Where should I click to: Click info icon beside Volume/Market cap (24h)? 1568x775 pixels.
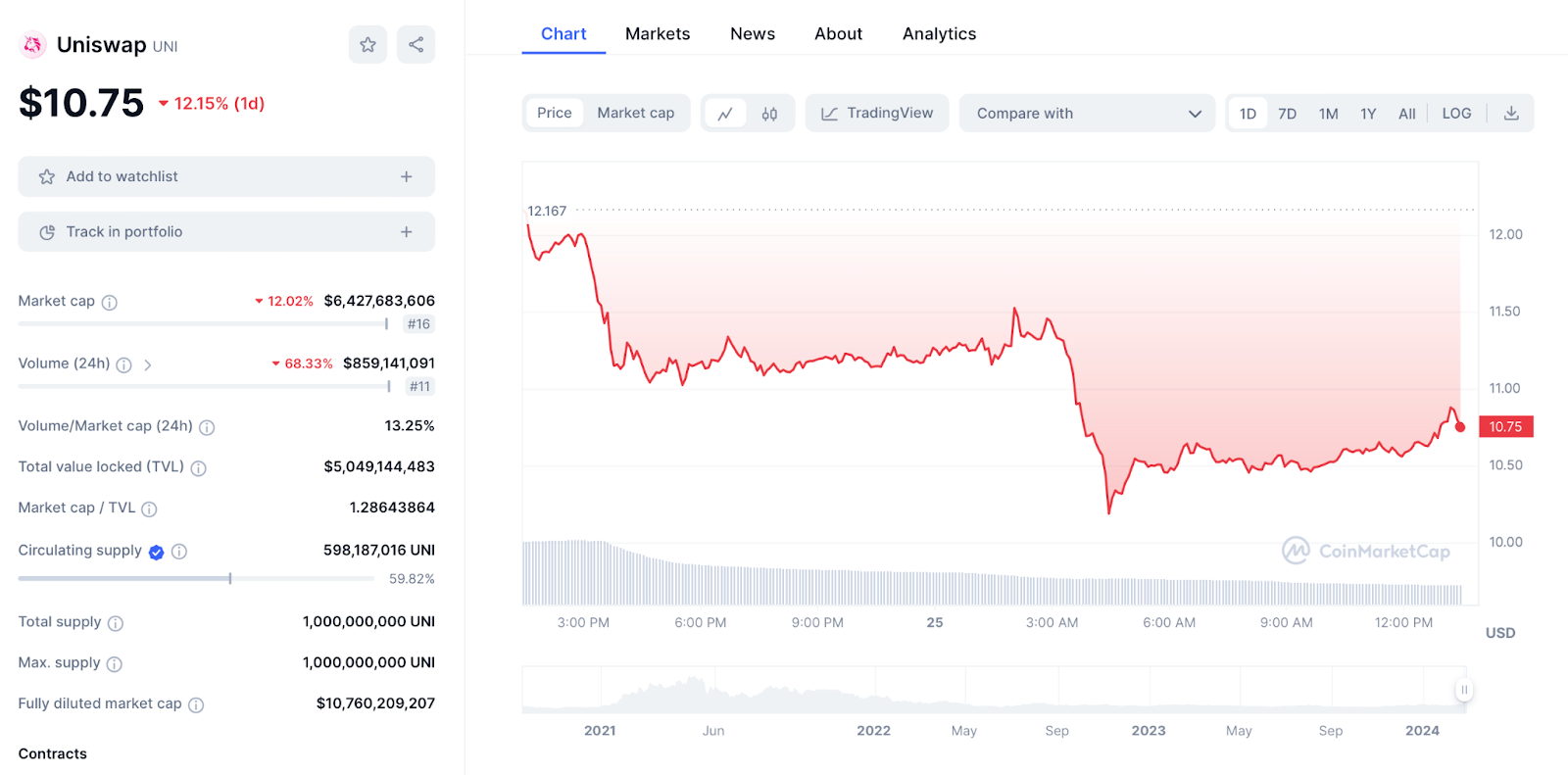pos(207,427)
